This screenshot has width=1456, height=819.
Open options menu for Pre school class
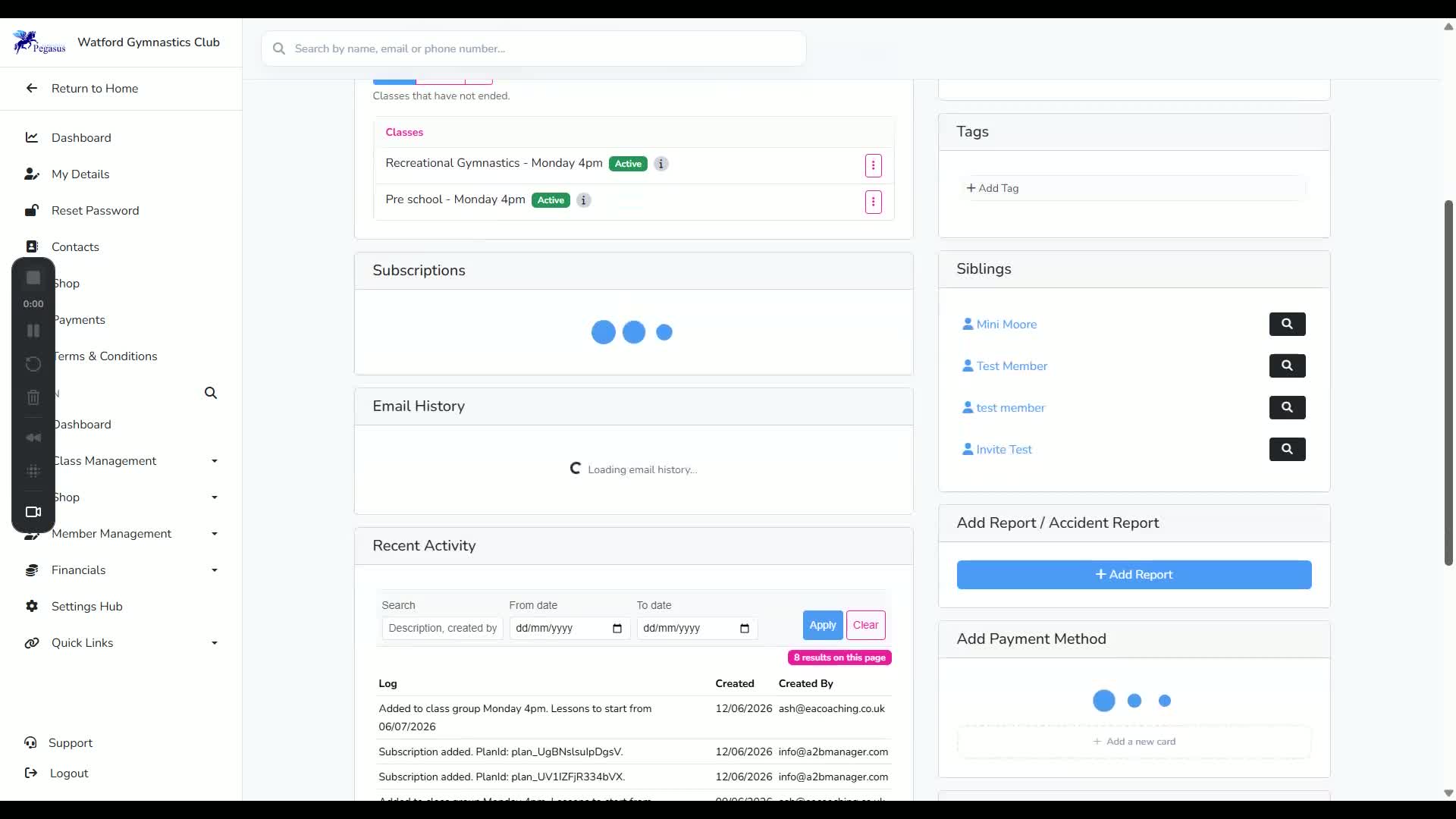[873, 202]
